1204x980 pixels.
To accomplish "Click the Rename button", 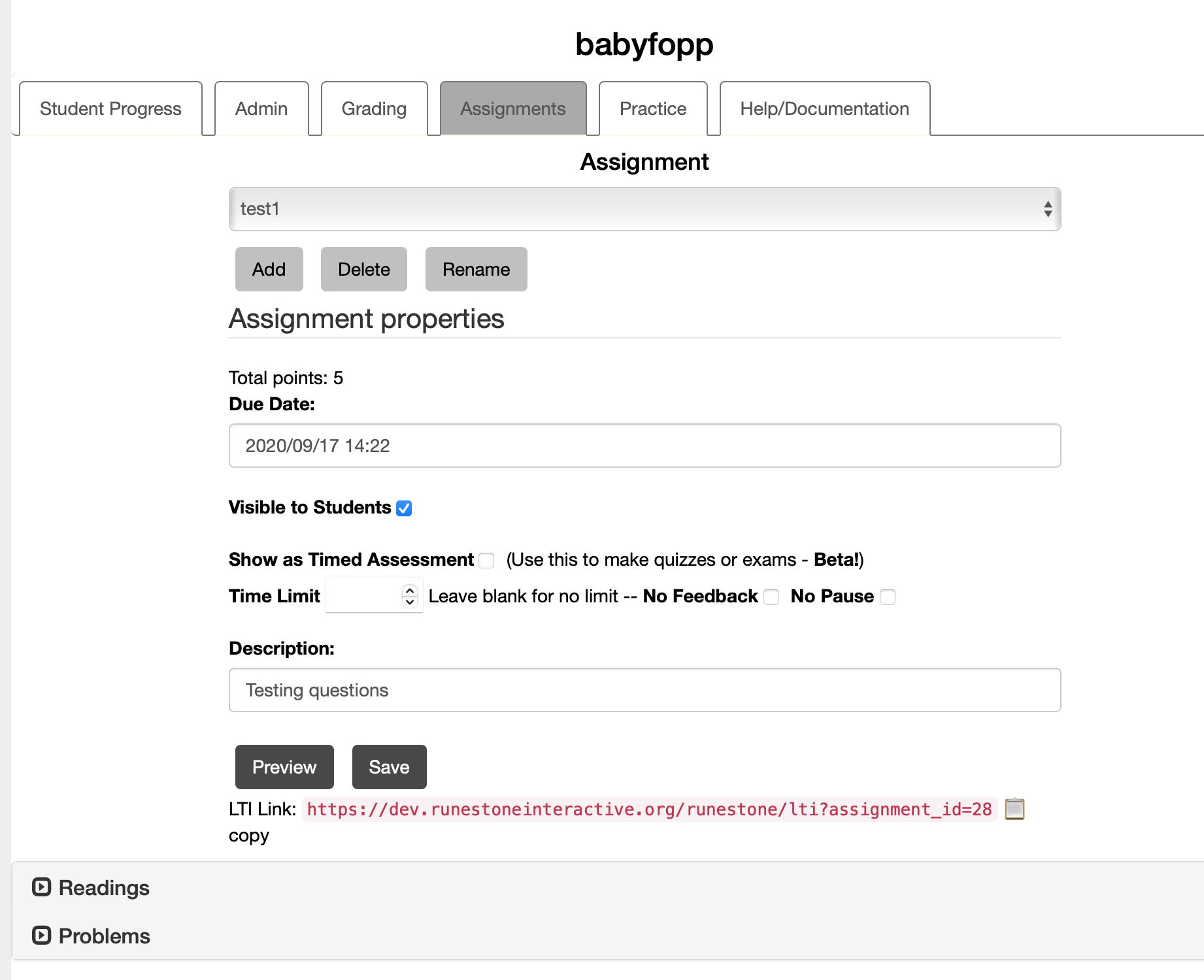I will 476,269.
